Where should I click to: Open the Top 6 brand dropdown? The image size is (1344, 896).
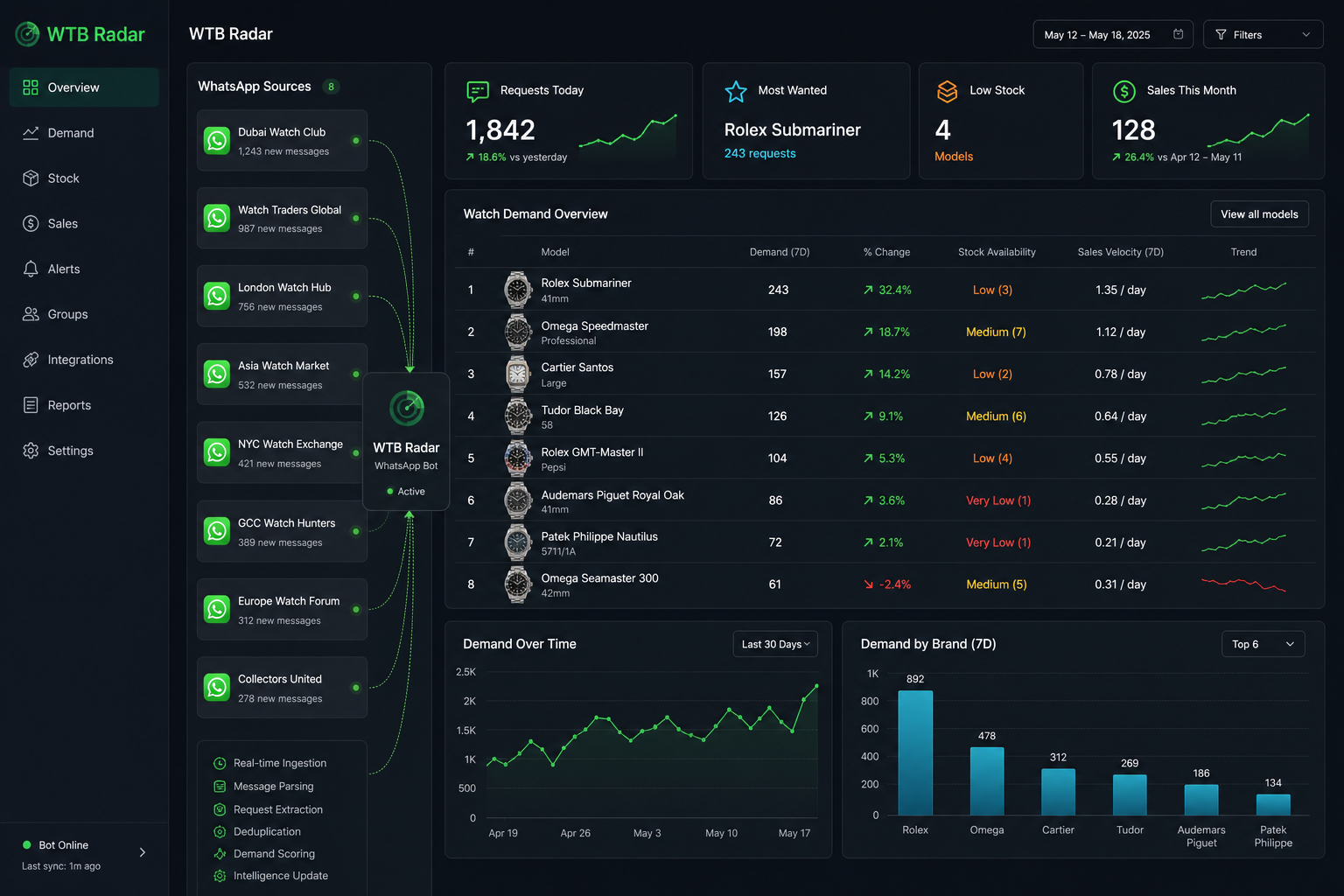1263,644
